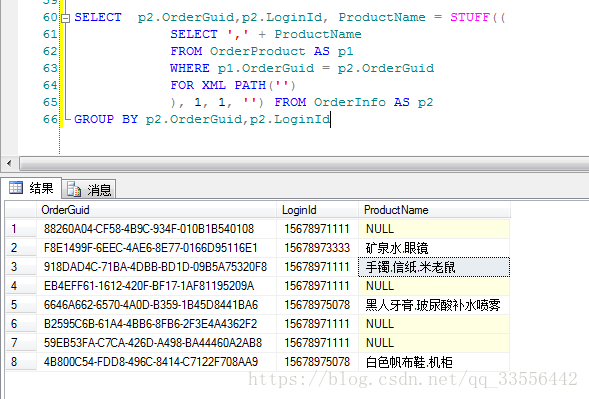
Task: Switch to the 结果 results tab
Action: [x=31, y=188]
